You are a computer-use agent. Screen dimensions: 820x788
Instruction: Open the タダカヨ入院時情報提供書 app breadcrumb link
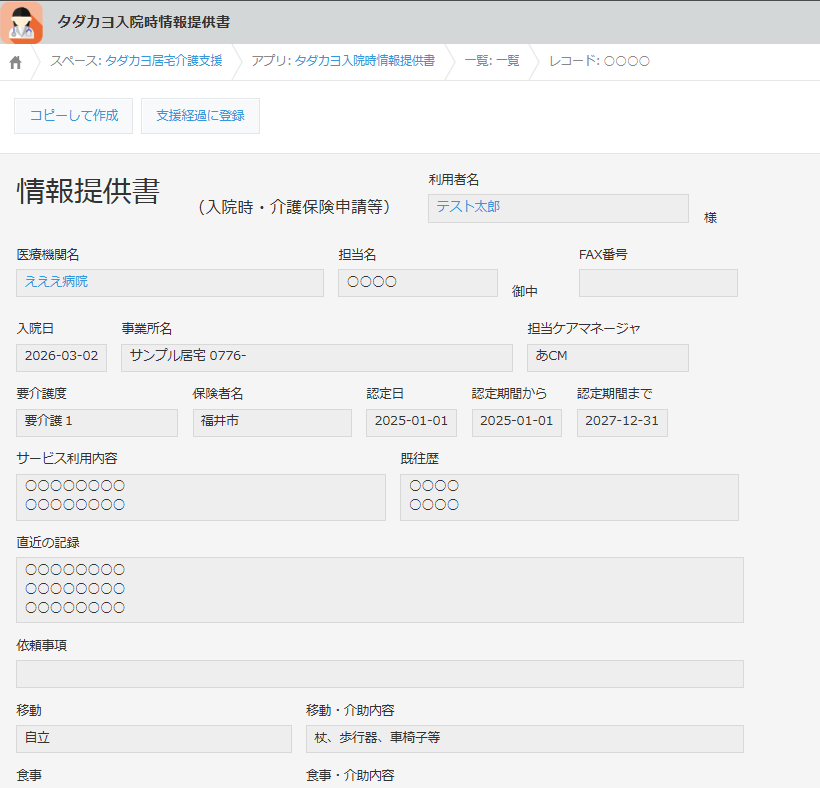tap(364, 61)
